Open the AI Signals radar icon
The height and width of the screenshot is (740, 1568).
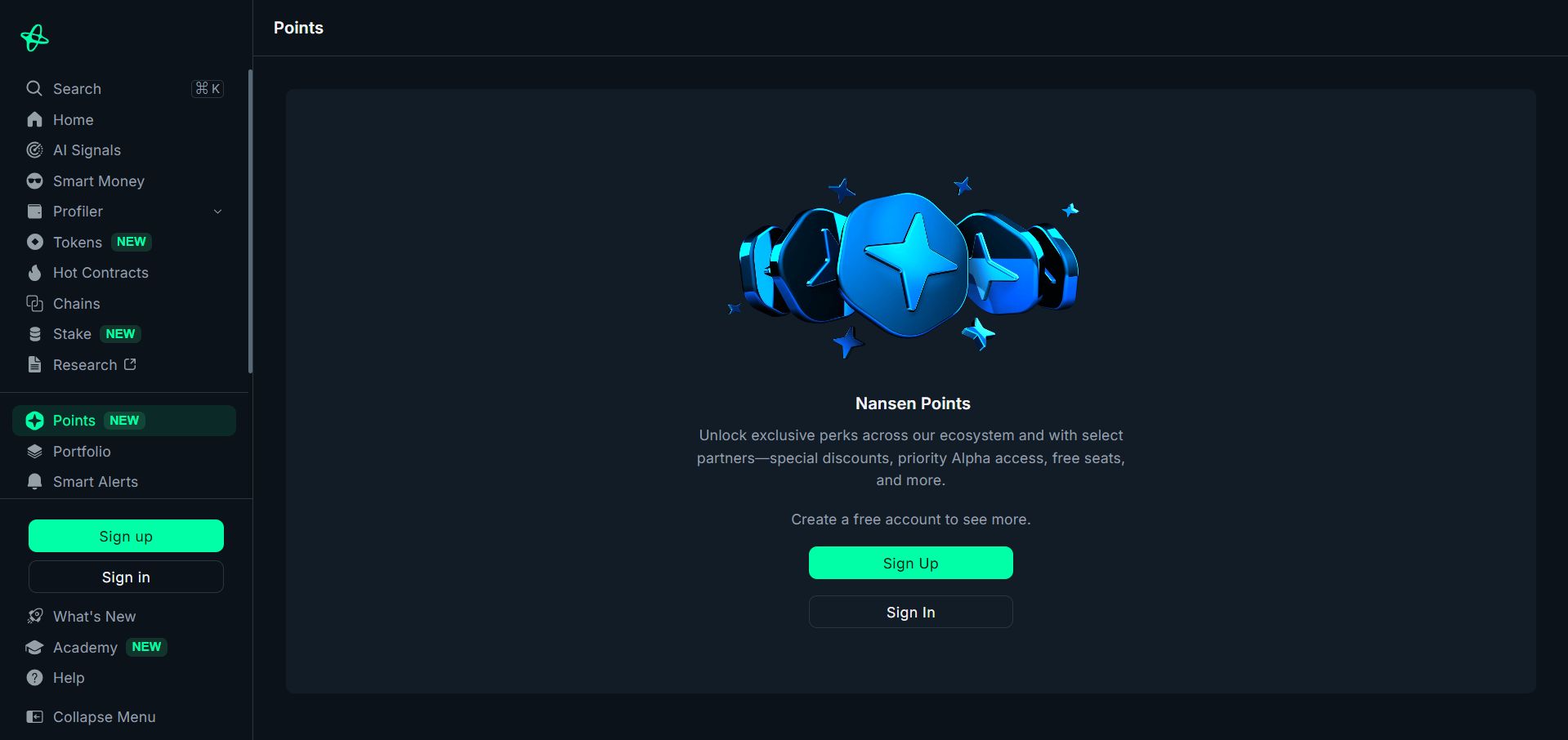tap(34, 150)
